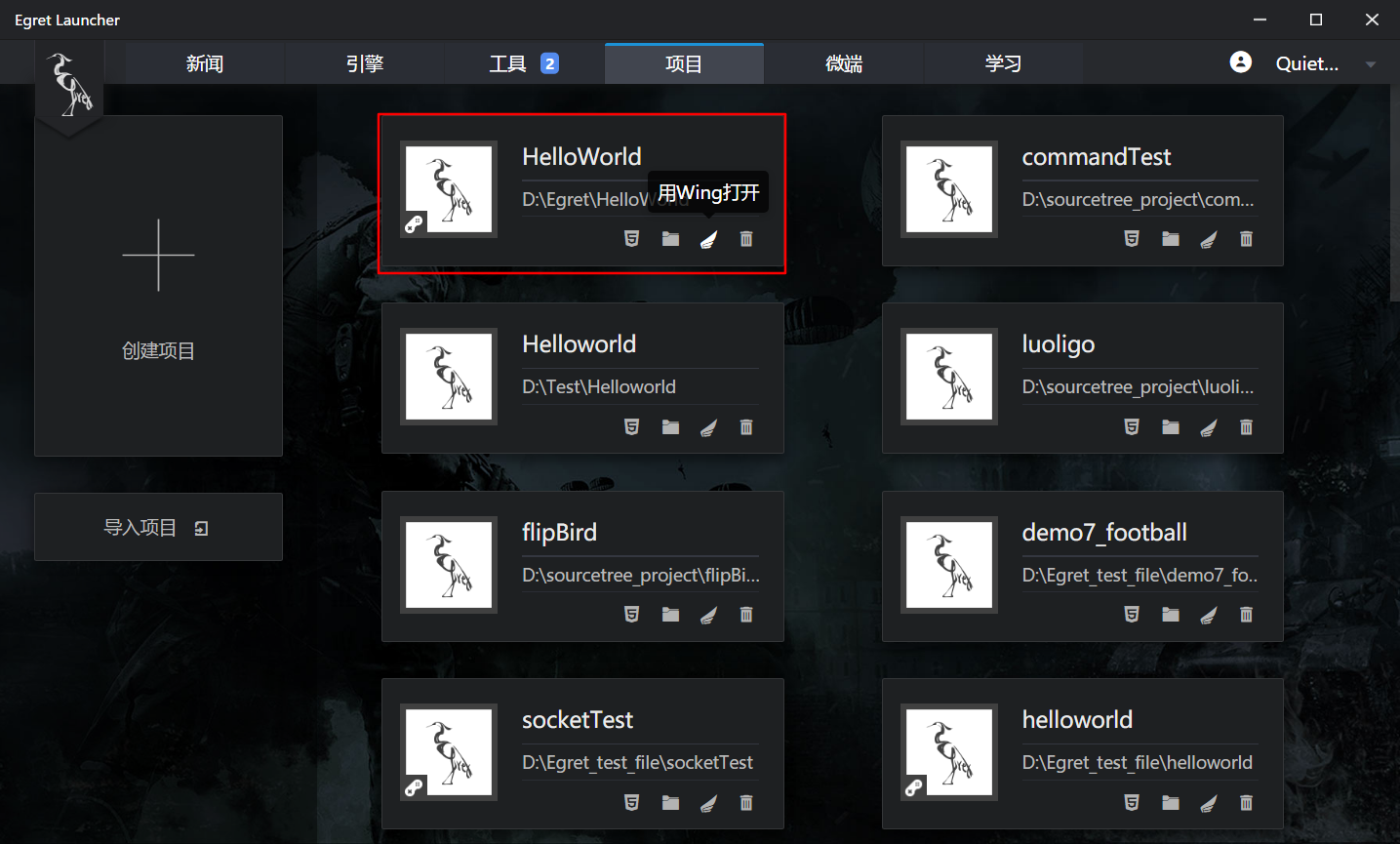Click the 创建项目 create project panel
Viewport: 1400px width, 844px height.
[158, 286]
